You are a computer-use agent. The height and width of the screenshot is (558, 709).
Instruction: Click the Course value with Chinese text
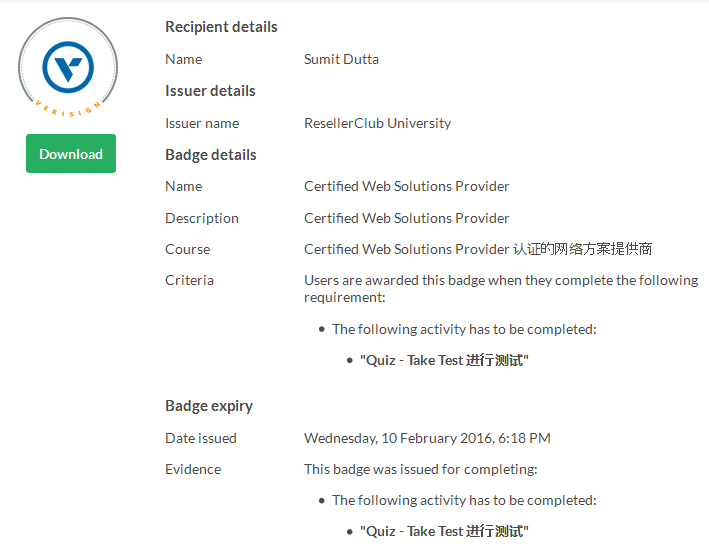478,249
